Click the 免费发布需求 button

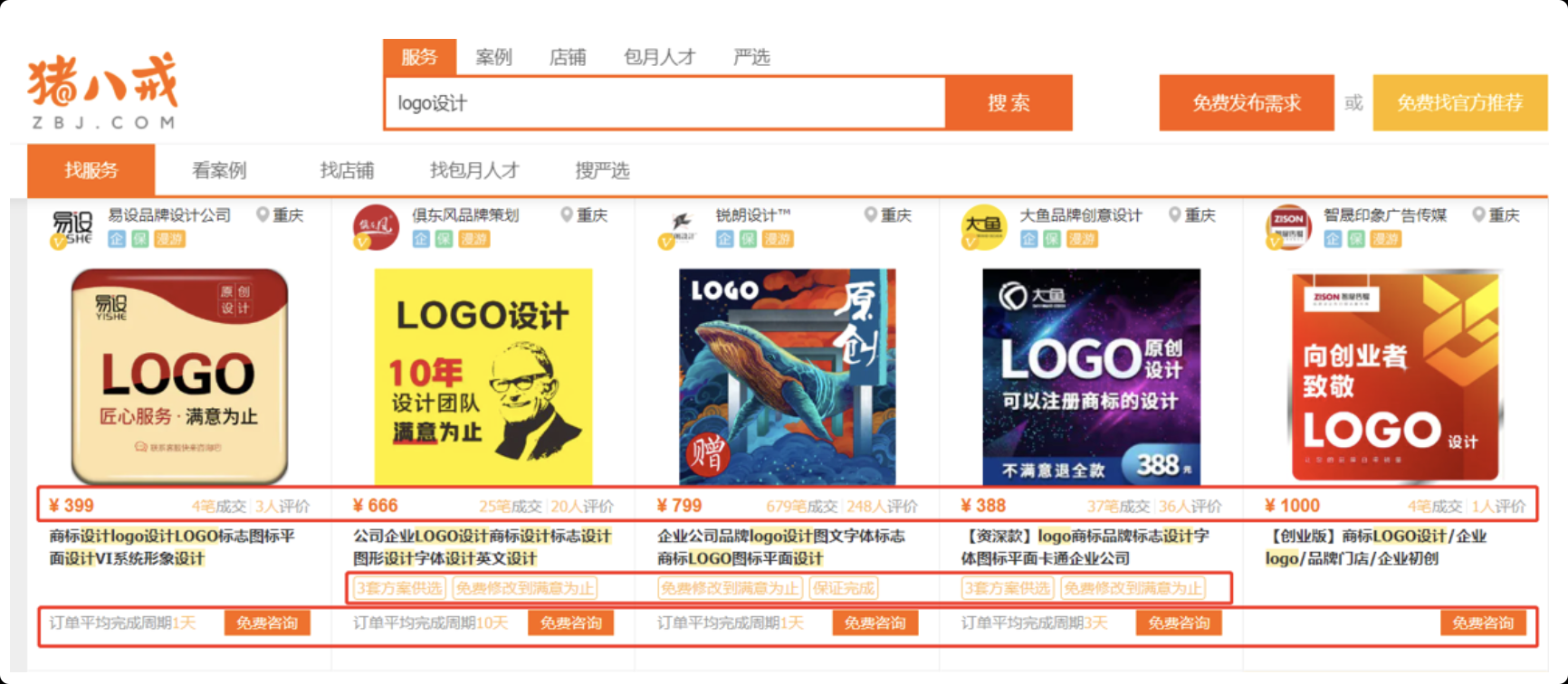[1247, 103]
